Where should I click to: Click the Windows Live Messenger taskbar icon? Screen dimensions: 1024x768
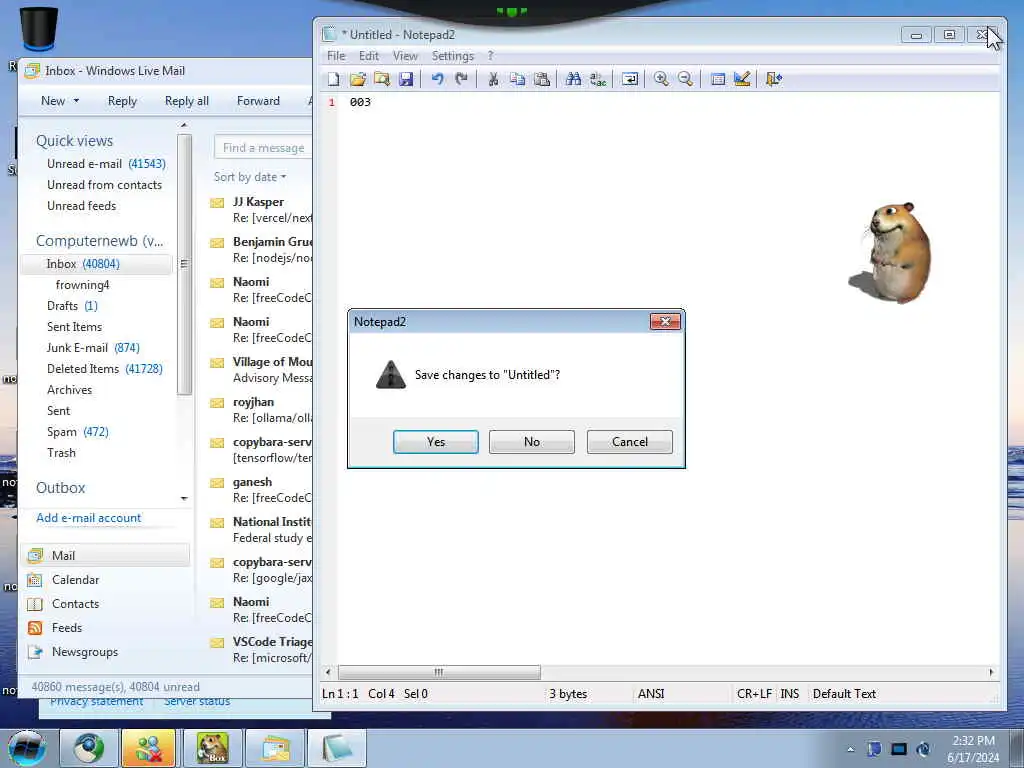coord(150,748)
